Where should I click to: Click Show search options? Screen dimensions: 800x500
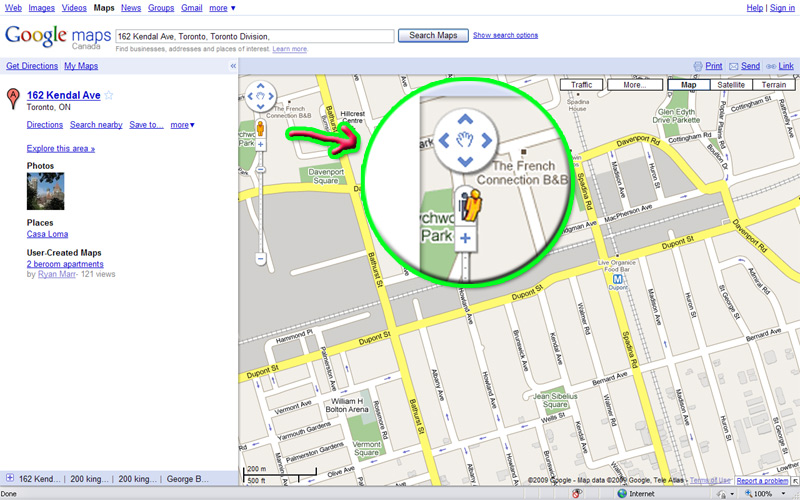point(505,35)
